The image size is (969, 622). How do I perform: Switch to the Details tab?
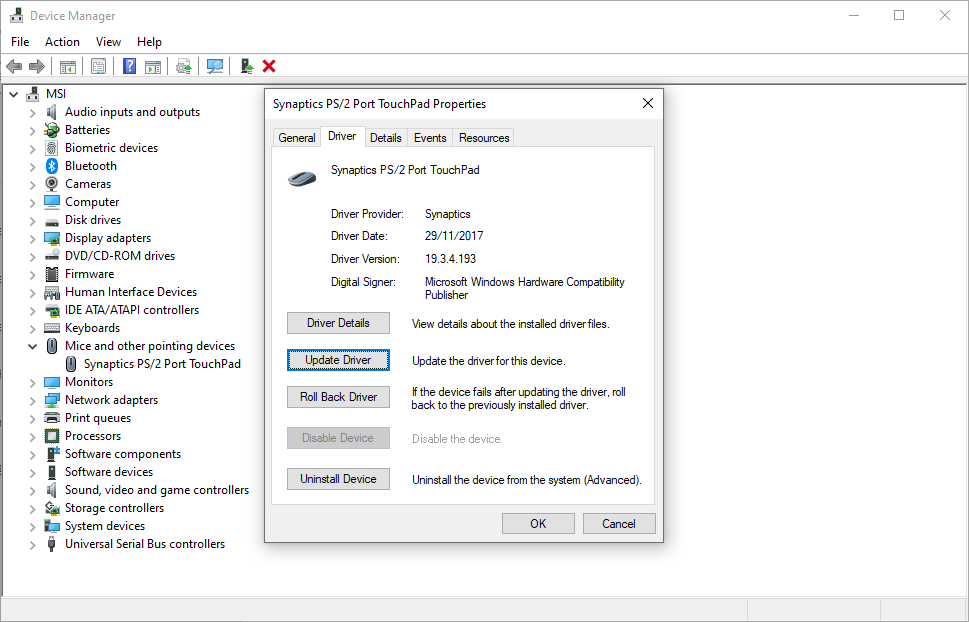(385, 137)
